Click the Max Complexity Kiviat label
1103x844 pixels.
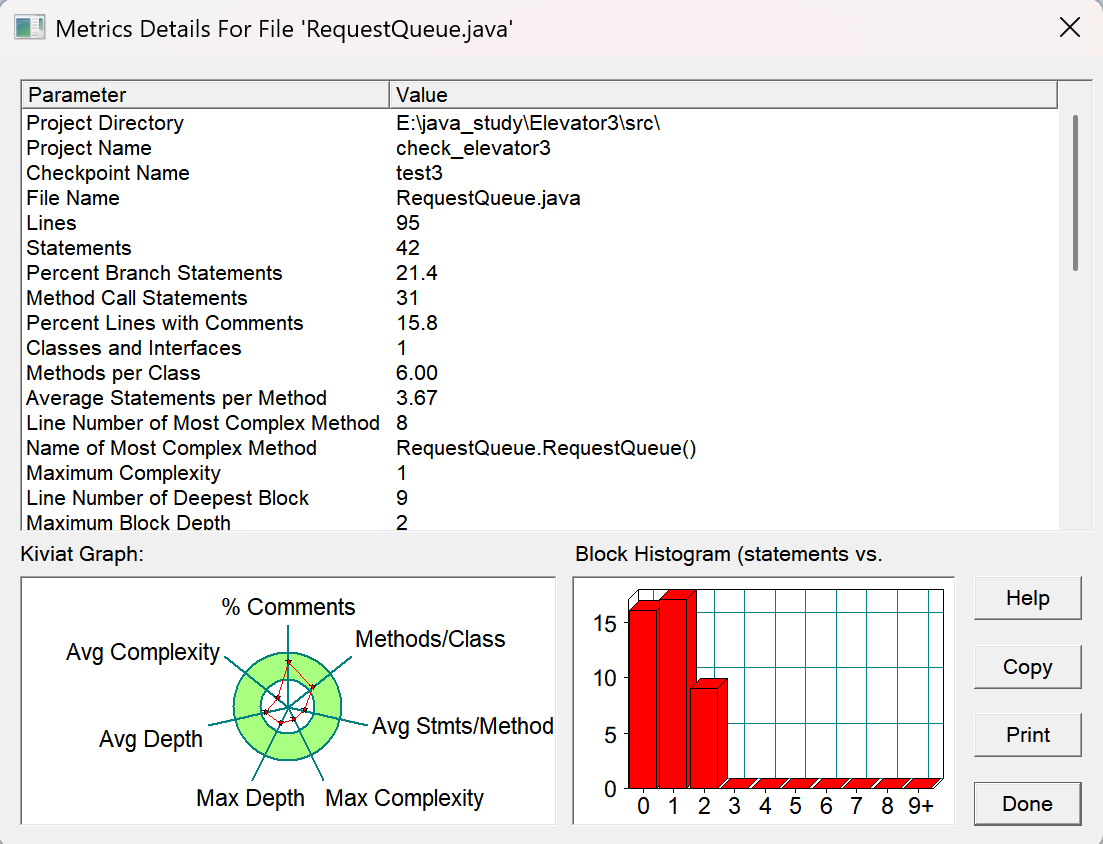[404, 798]
